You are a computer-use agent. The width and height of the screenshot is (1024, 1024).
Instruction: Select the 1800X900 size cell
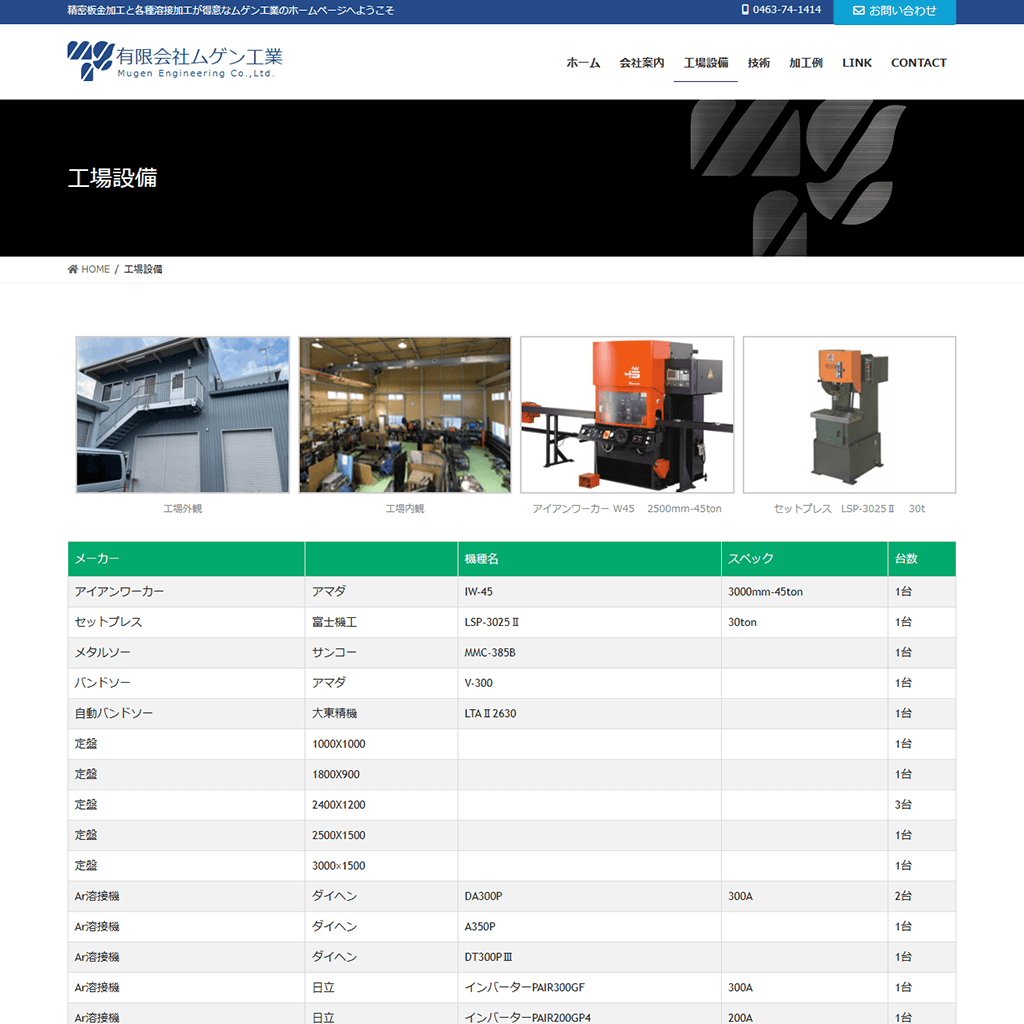[x=381, y=775]
